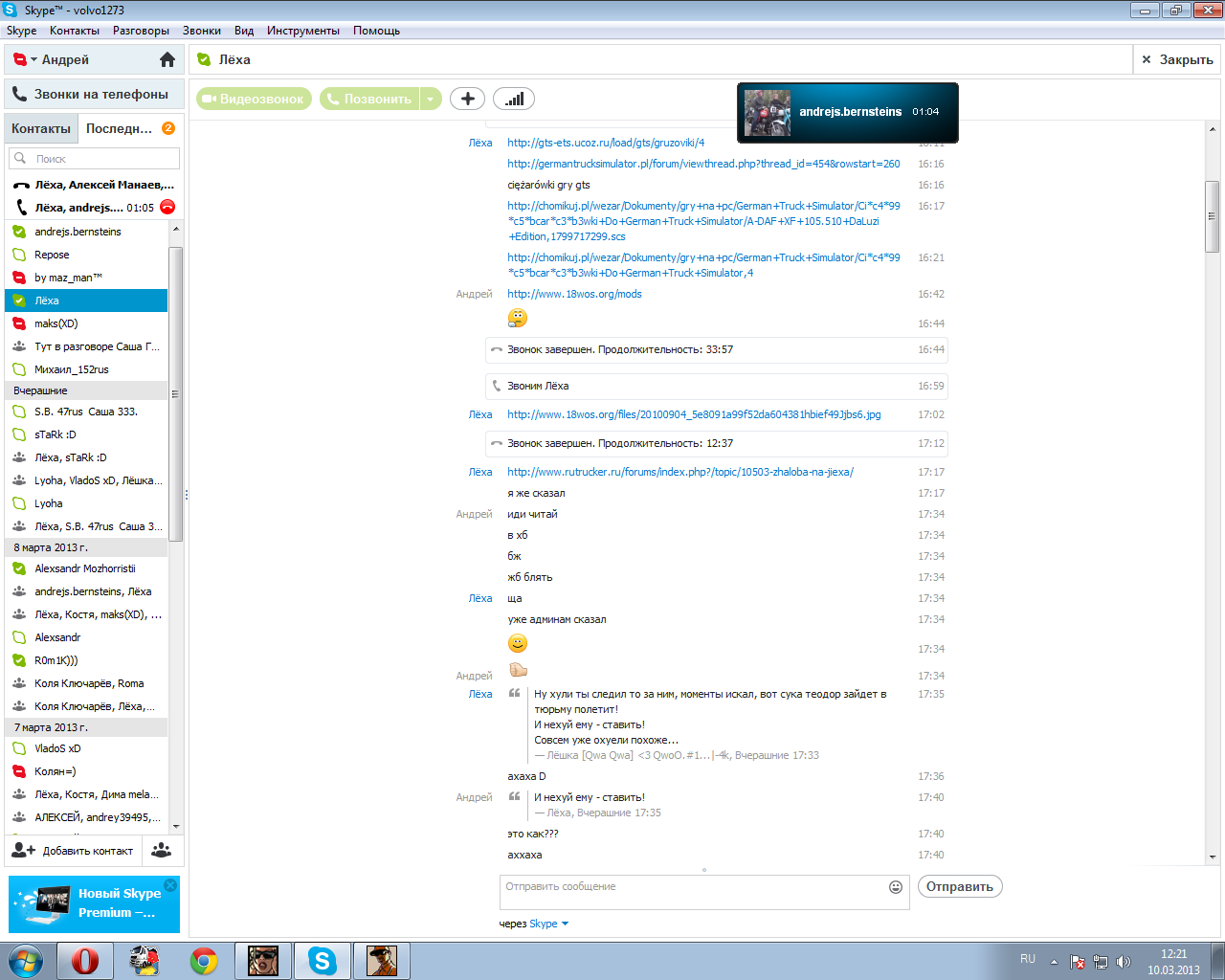1225x980 pixels.
Task: Select contact Repose
Action: click(x=87, y=255)
